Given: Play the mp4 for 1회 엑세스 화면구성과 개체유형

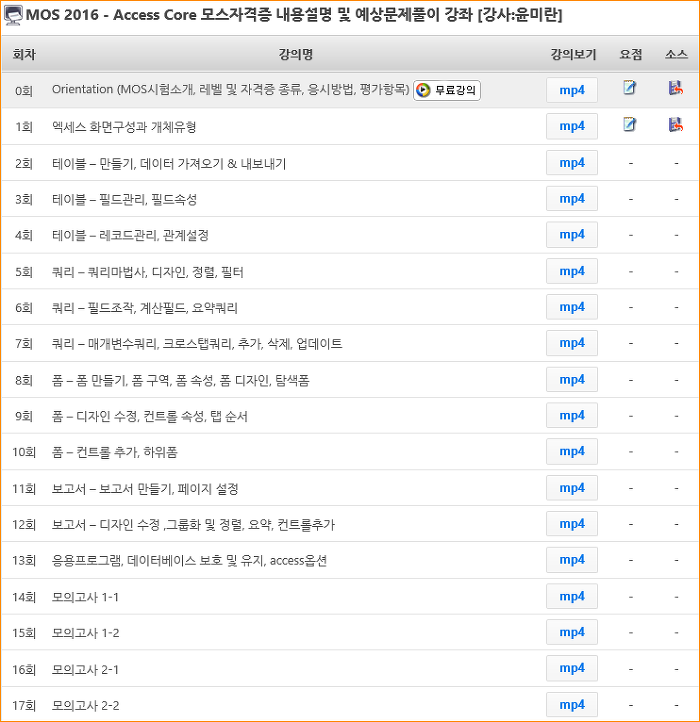Looking at the screenshot, I should click(572, 126).
